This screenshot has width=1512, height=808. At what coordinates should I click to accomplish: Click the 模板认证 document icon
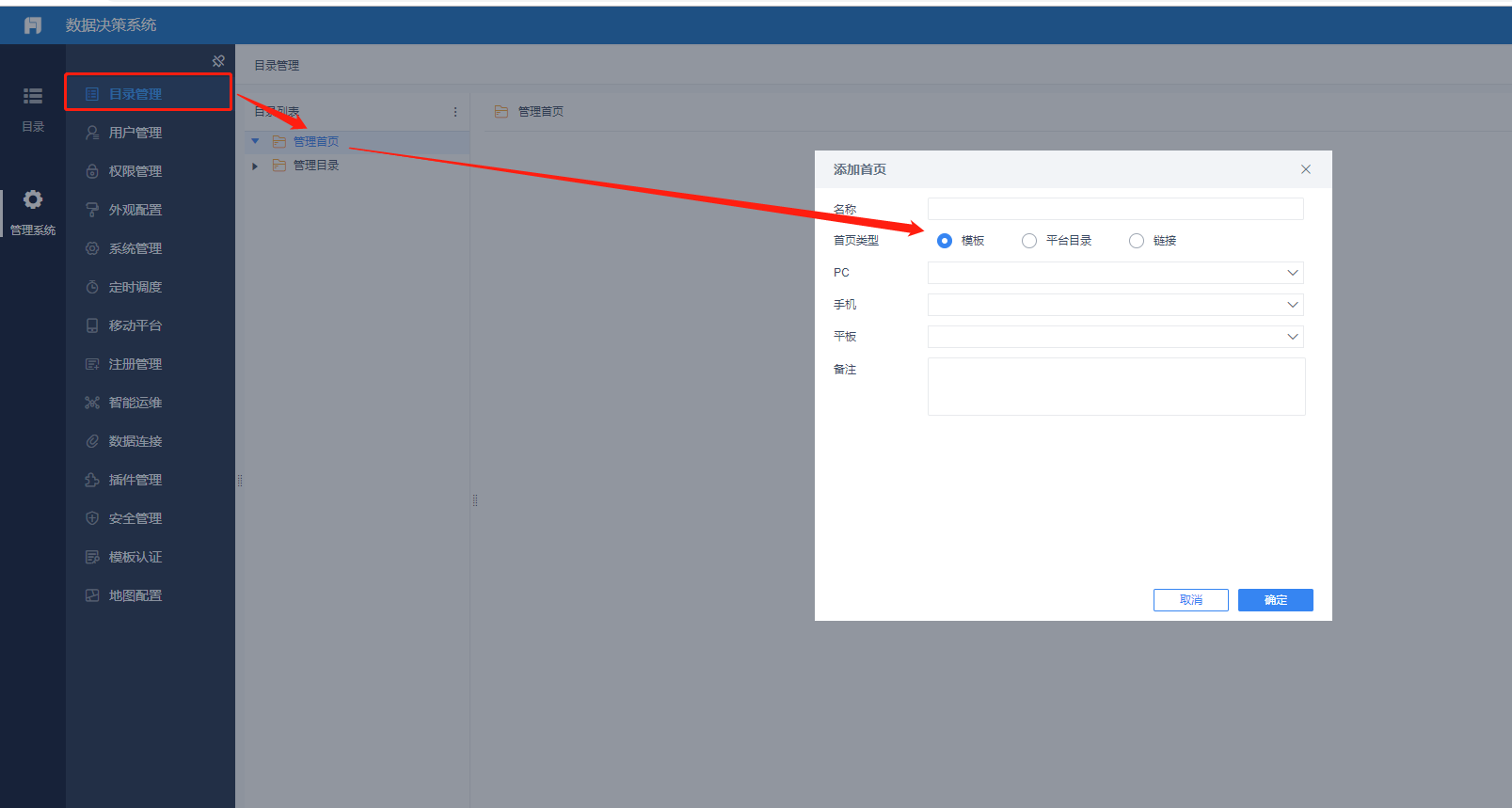[x=92, y=557]
